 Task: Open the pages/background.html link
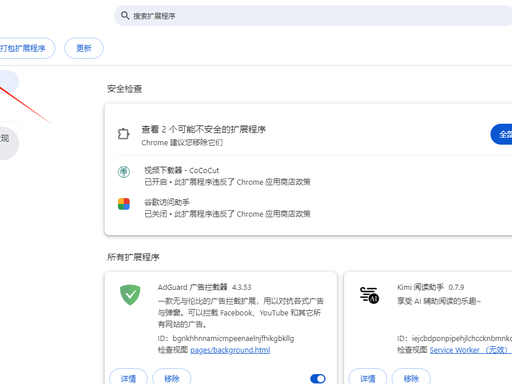pyautogui.click(x=230, y=350)
